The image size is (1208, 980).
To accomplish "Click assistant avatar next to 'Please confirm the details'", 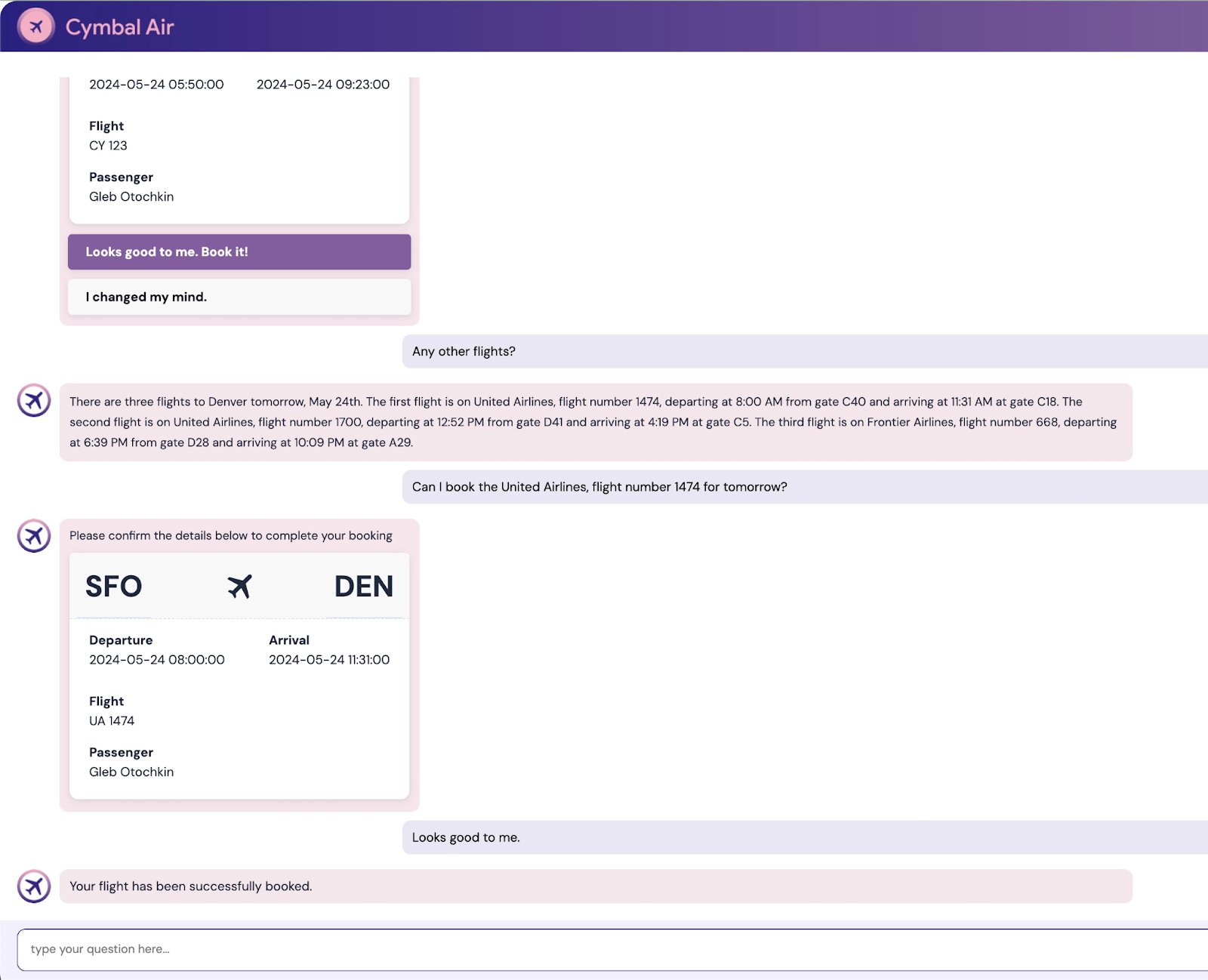I will [x=34, y=536].
